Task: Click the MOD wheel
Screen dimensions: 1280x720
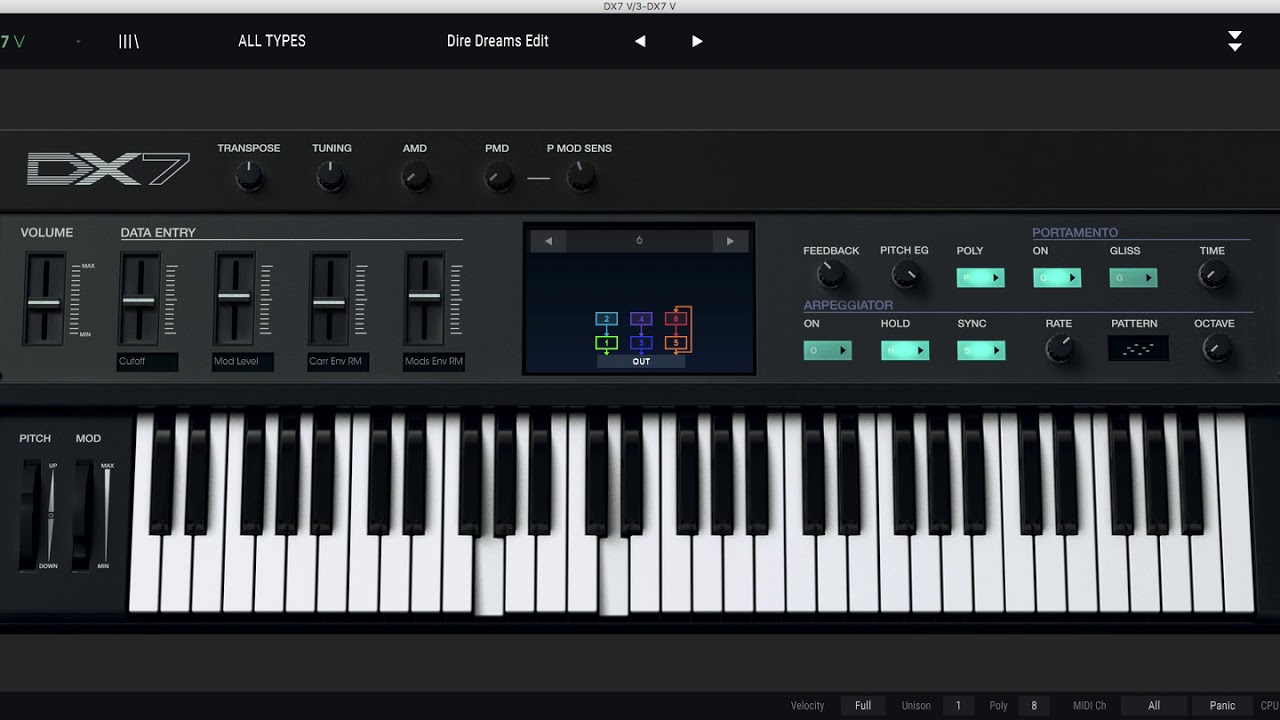Action: (83, 515)
